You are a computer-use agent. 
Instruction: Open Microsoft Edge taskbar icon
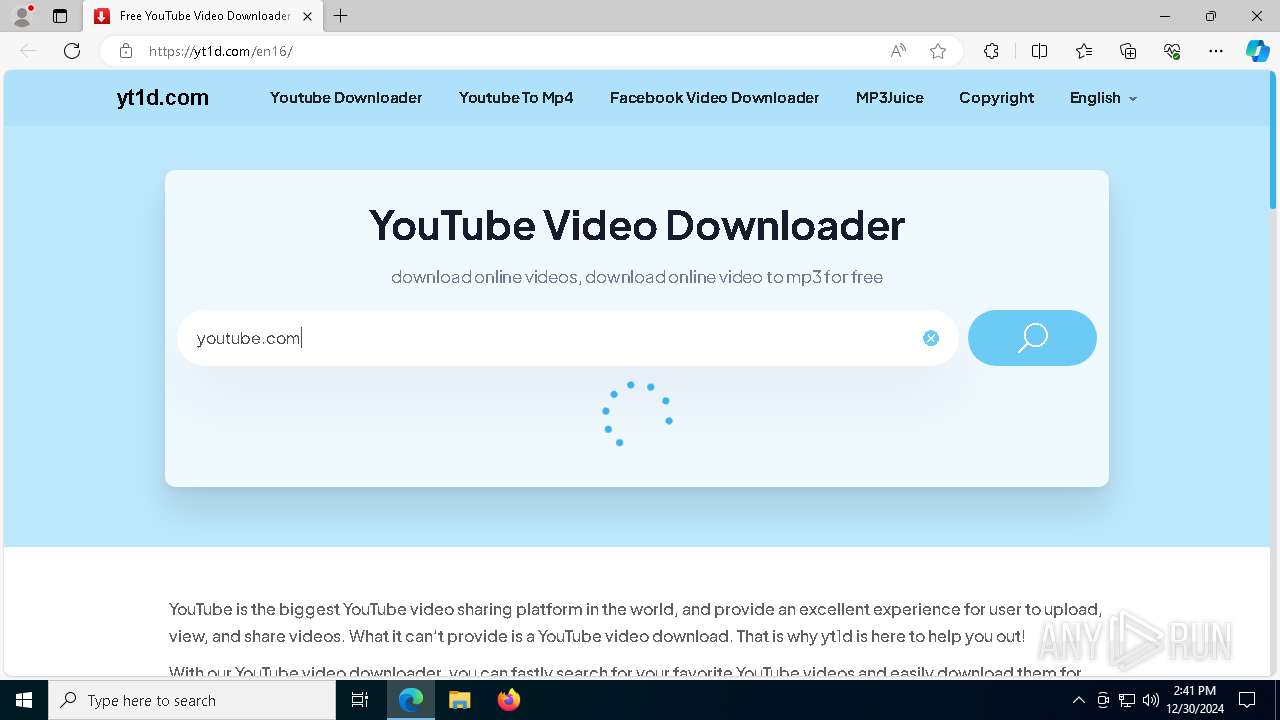point(411,700)
